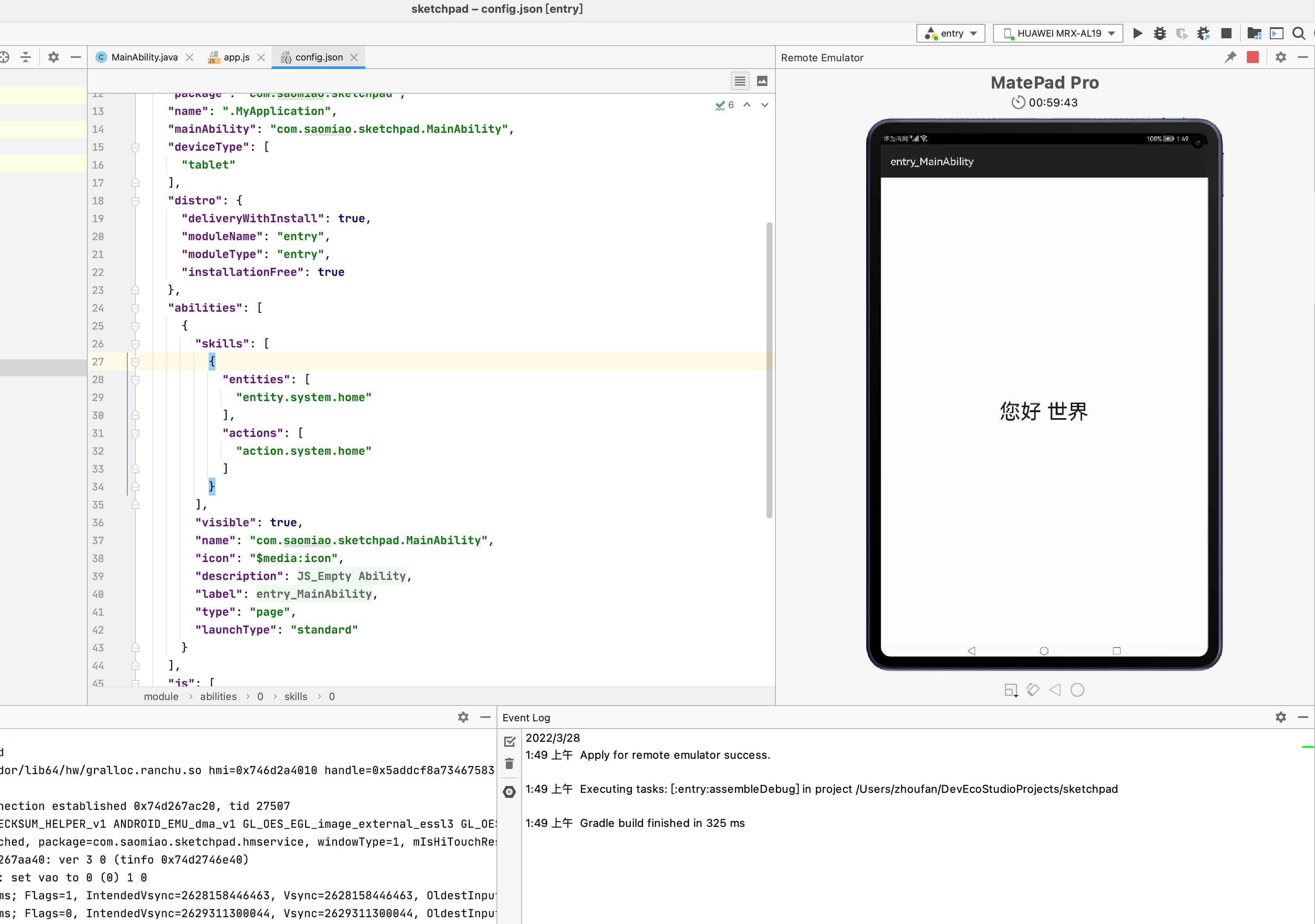Screen dimensions: 1315x924
Task: Open the device manager monitor icon in toolbar
Action: [1277, 33]
